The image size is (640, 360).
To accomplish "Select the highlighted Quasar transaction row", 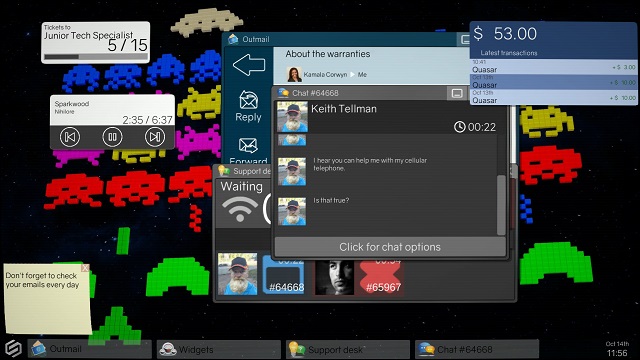I will click(553, 82).
